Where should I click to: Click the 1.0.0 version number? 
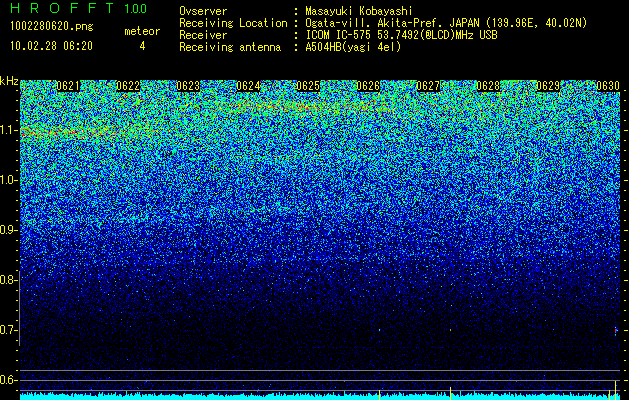(136, 9)
